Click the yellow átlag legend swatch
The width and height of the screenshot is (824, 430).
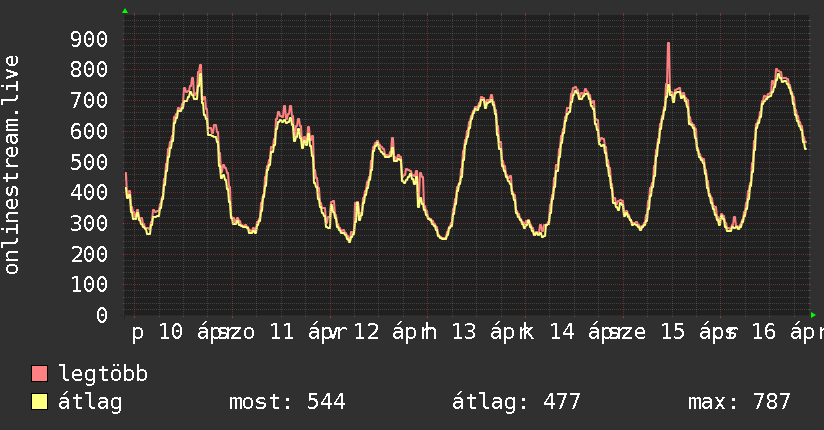point(39,401)
